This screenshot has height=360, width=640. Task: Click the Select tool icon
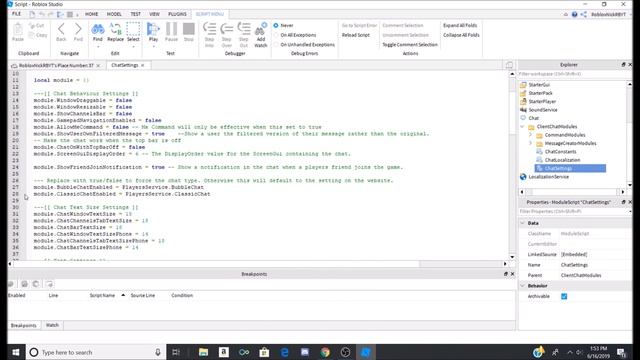click(133, 29)
